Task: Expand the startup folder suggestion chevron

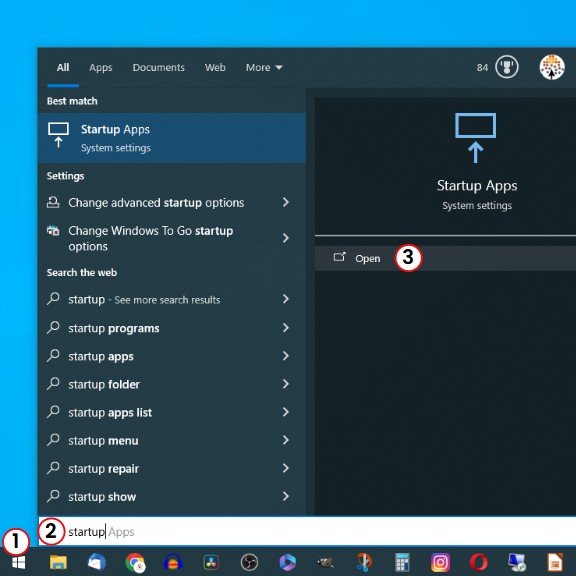Action: click(x=286, y=384)
